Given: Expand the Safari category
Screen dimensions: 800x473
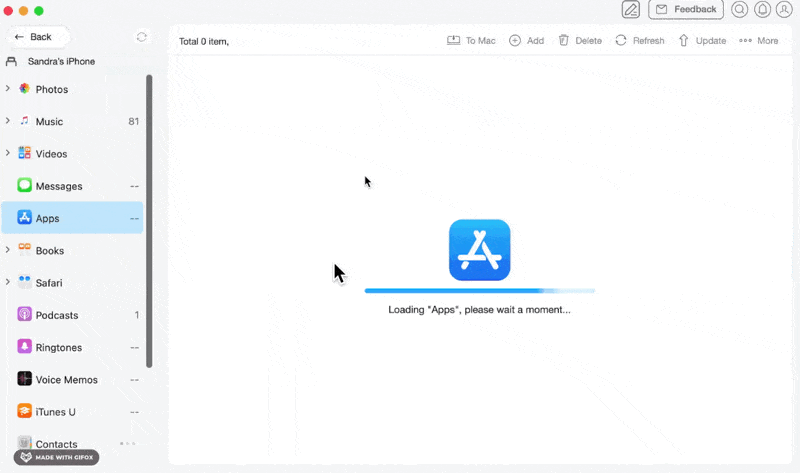Looking at the screenshot, I should coord(8,282).
